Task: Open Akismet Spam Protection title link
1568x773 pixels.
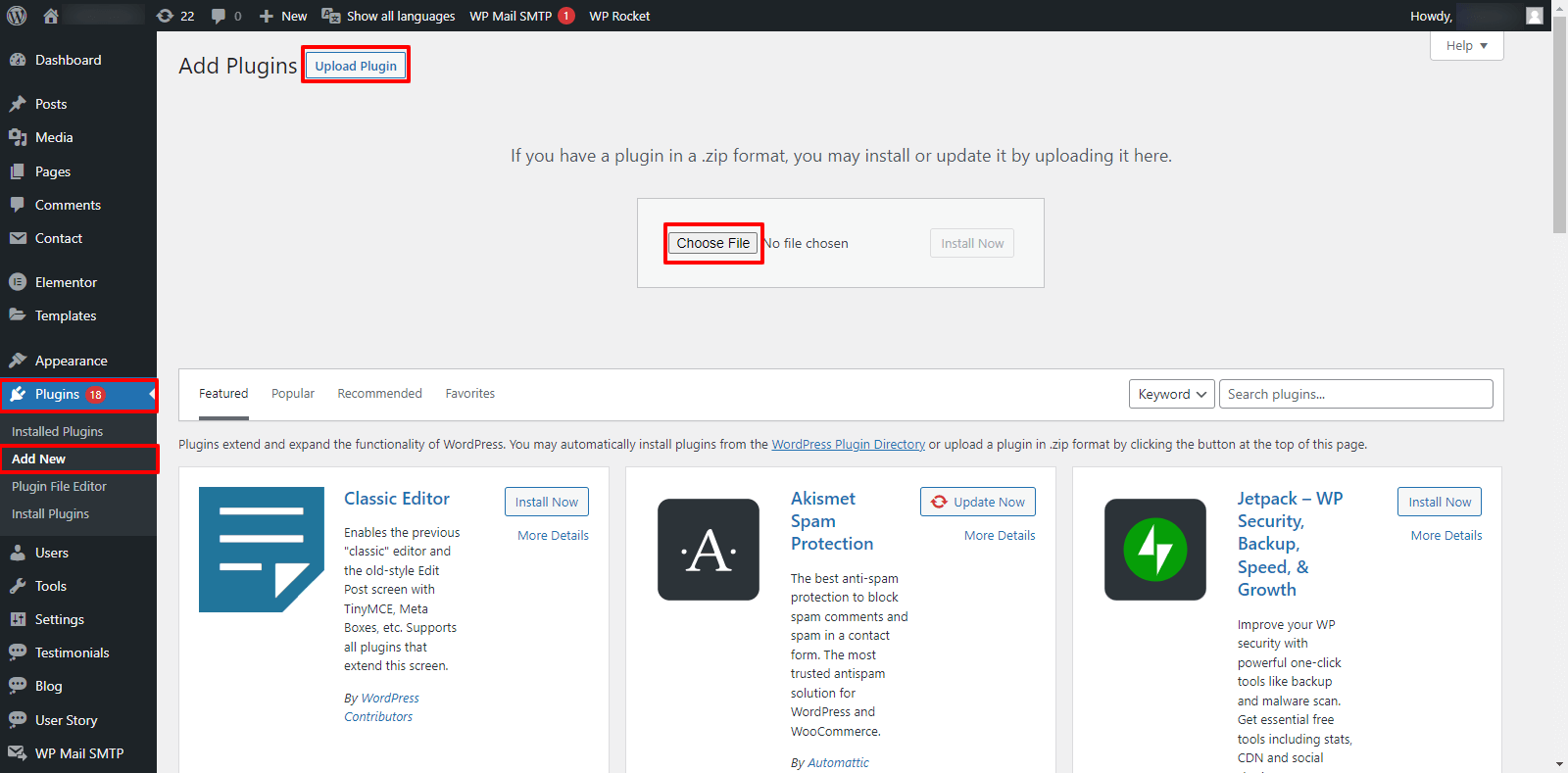Action: (832, 521)
